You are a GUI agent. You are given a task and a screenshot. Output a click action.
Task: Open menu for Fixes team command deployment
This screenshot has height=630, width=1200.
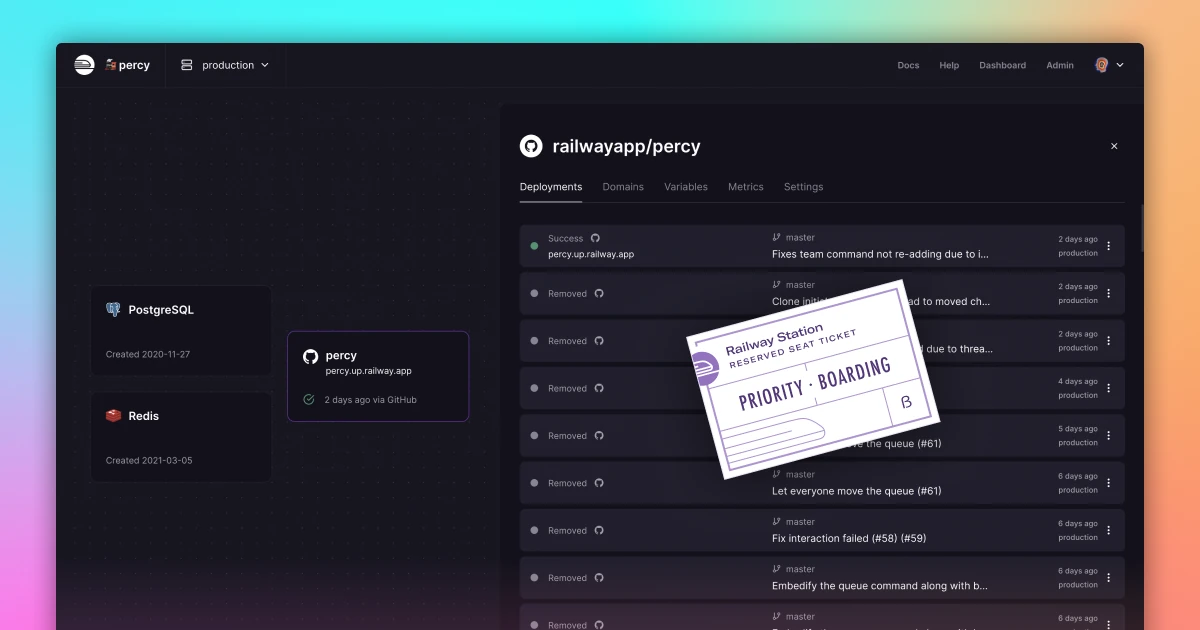pyautogui.click(x=1108, y=246)
